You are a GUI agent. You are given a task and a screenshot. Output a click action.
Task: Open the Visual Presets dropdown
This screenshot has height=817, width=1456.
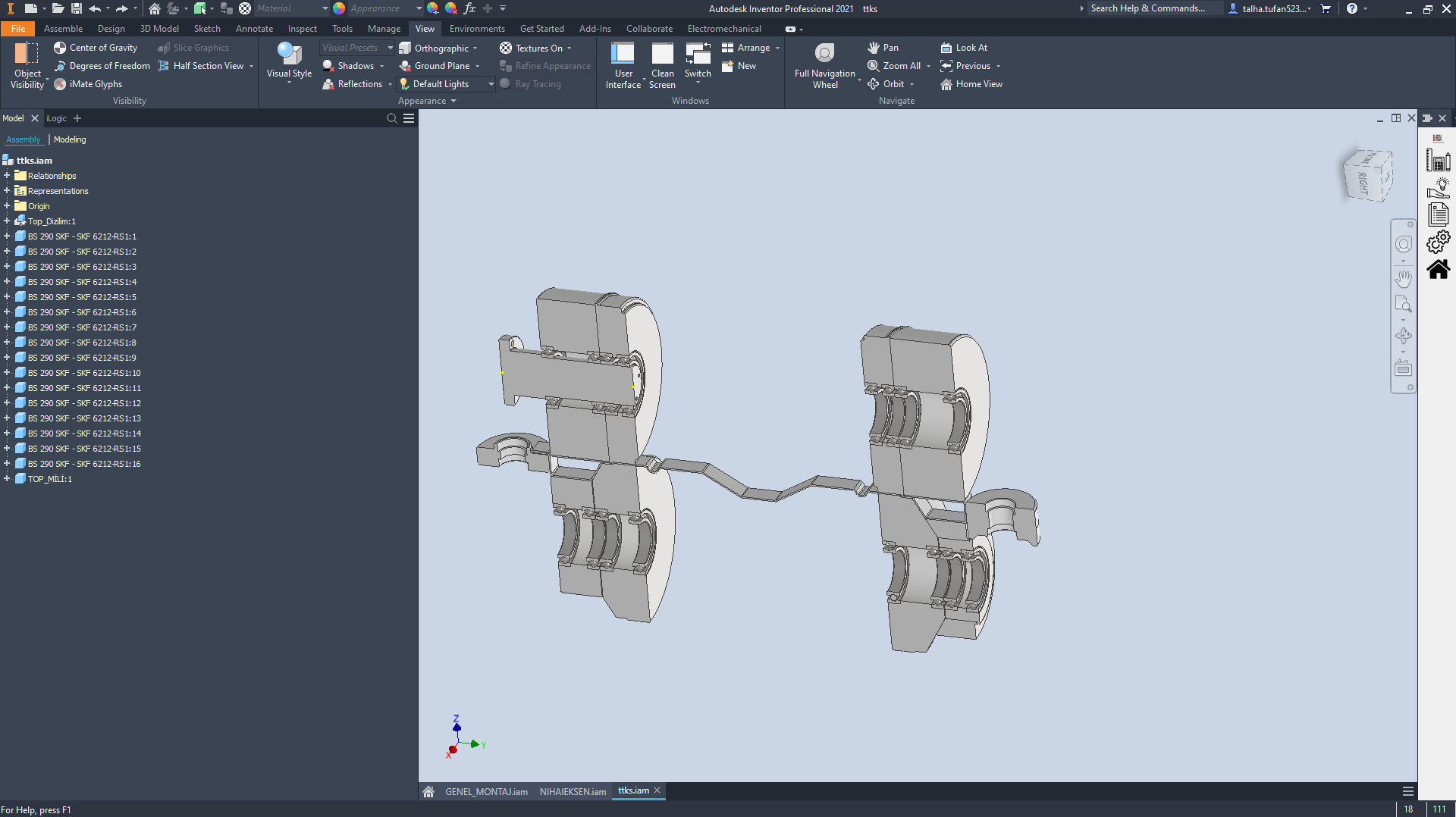(389, 47)
